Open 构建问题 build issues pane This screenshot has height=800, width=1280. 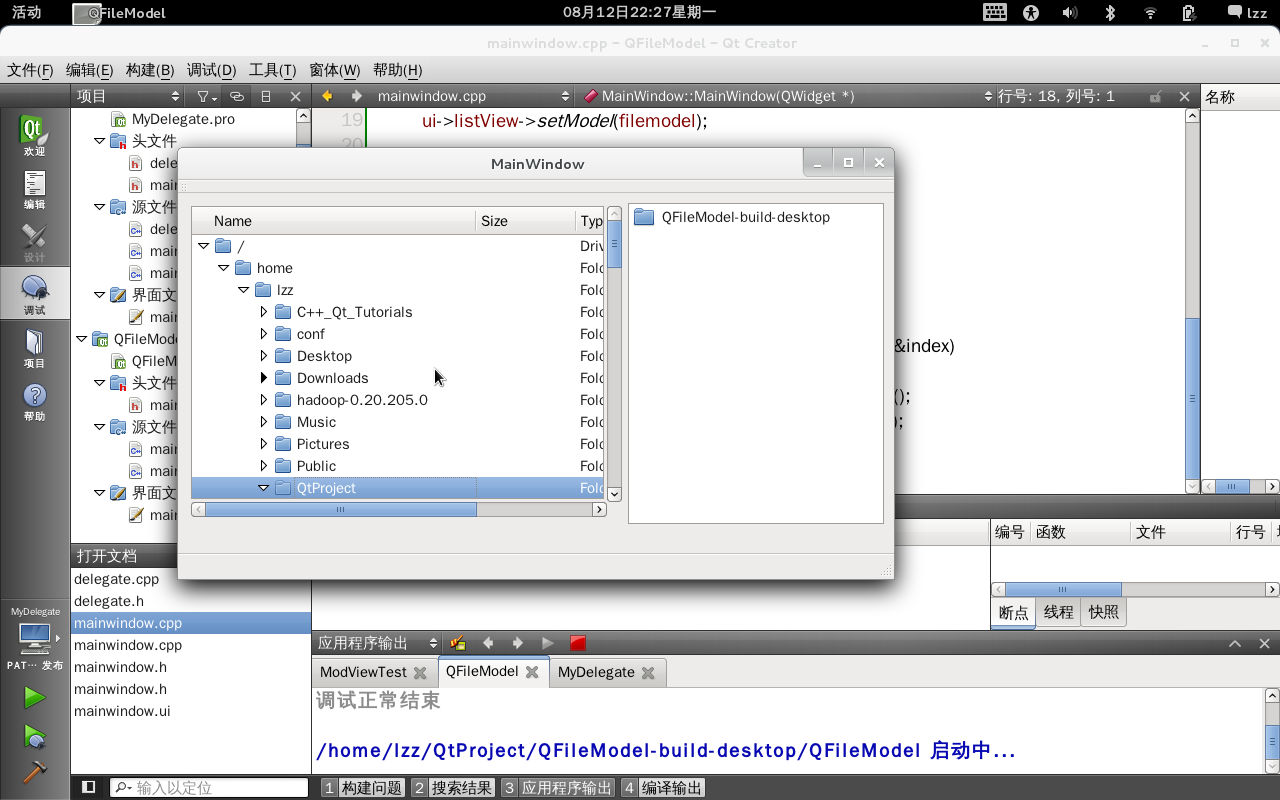coord(363,788)
